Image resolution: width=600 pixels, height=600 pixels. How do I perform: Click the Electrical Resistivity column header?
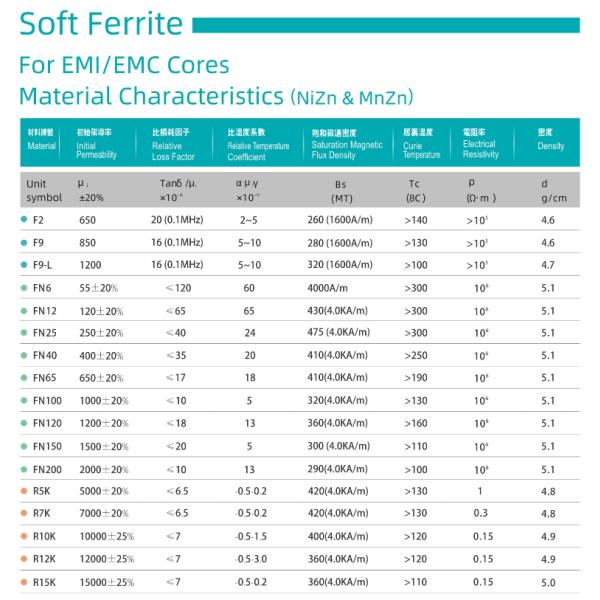[x=480, y=144]
